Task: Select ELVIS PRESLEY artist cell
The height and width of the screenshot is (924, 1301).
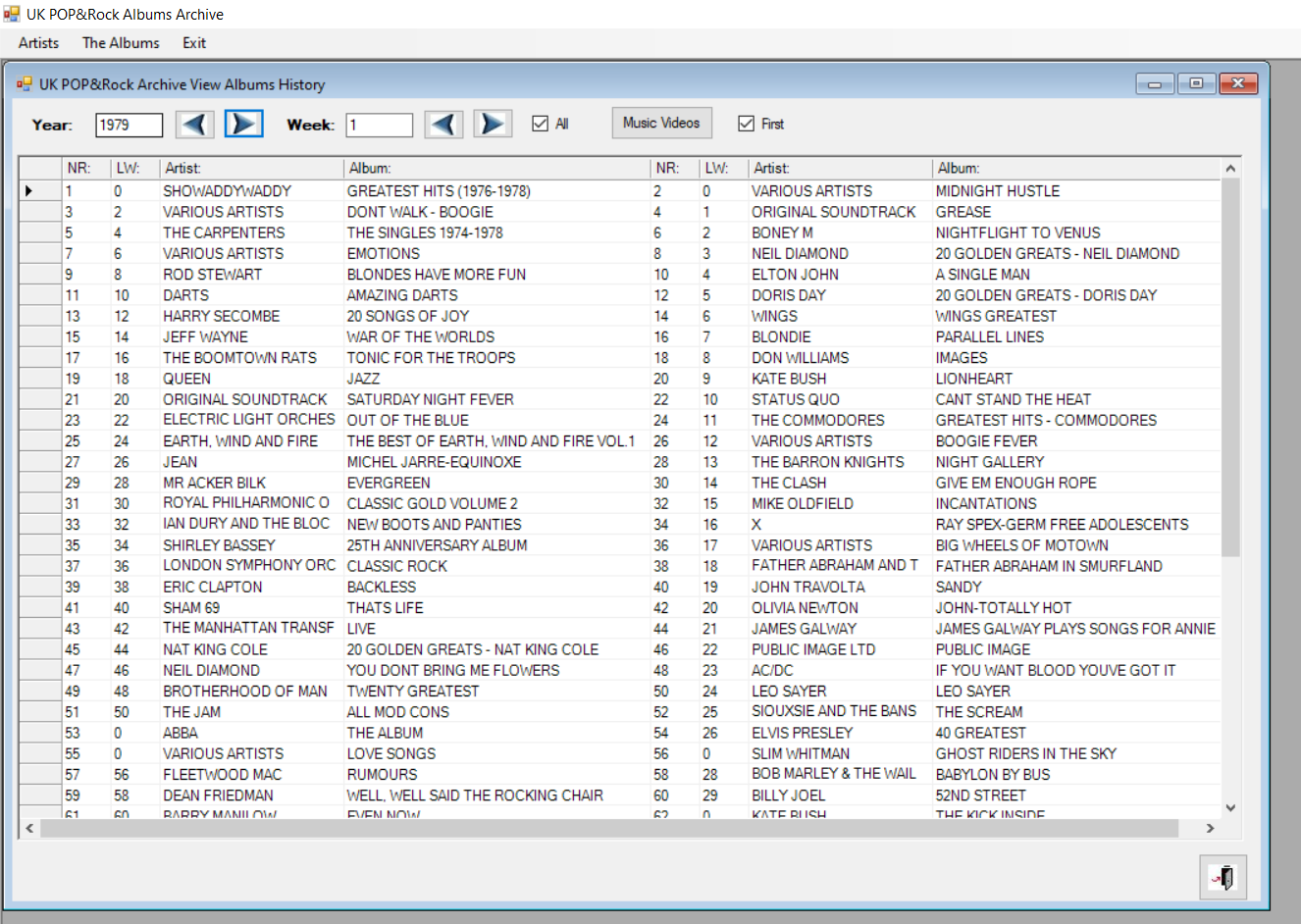Action: [x=840, y=733]
